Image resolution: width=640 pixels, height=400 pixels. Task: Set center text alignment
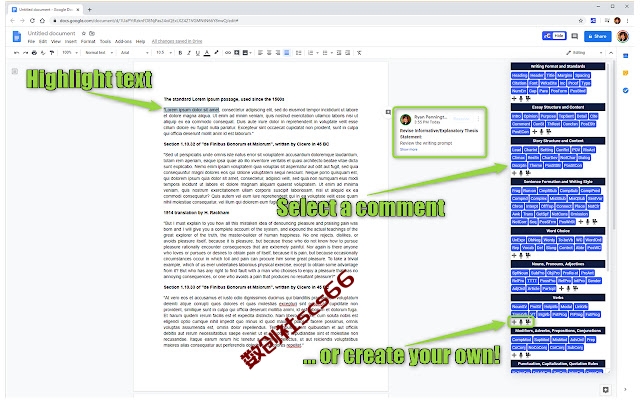tap(269, 53)
